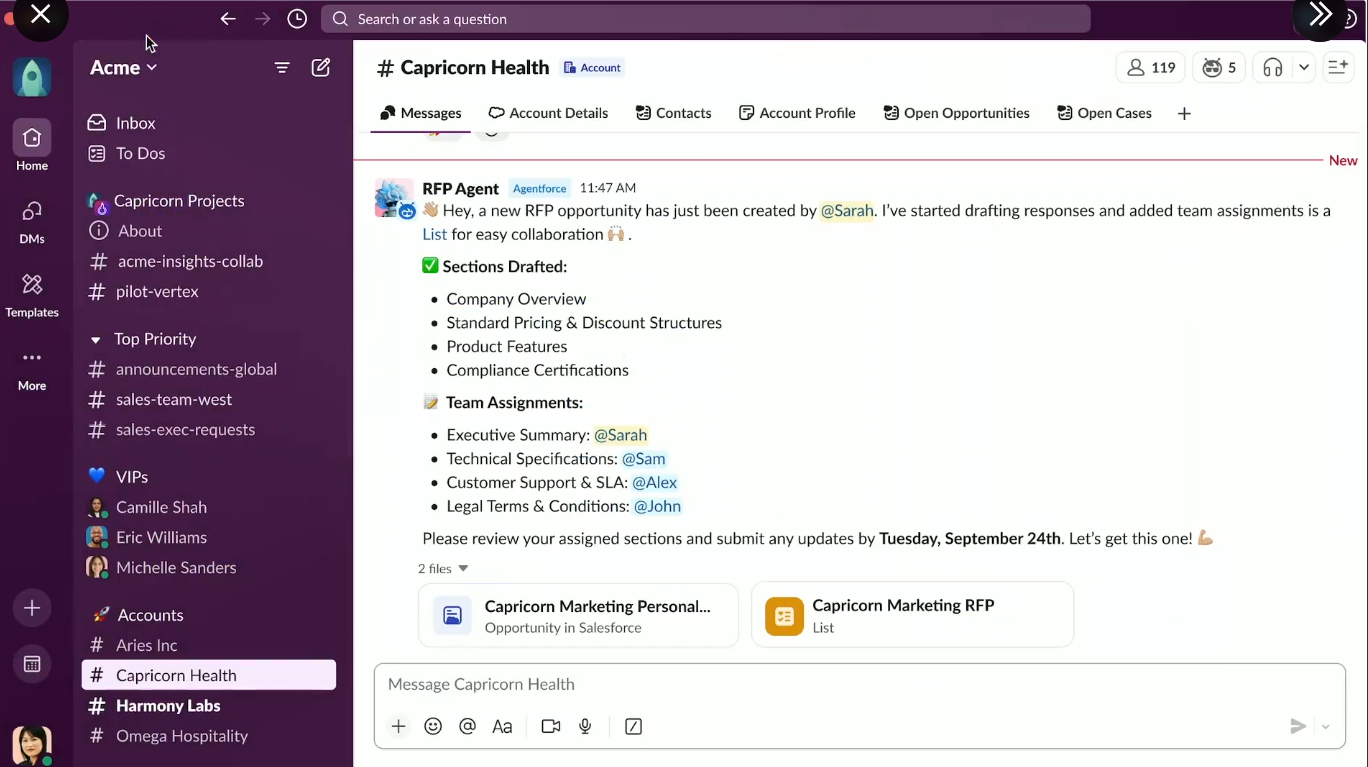The width and height of the screenshot is (1368, 767).
Task: Switch to Open Cases tab
Action: (x=1104, y=113)
